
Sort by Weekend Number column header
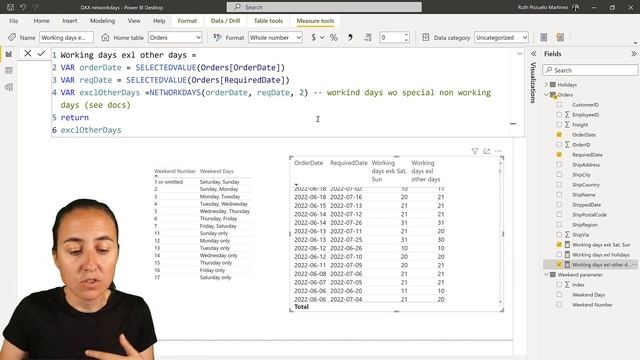coord(175,171)
